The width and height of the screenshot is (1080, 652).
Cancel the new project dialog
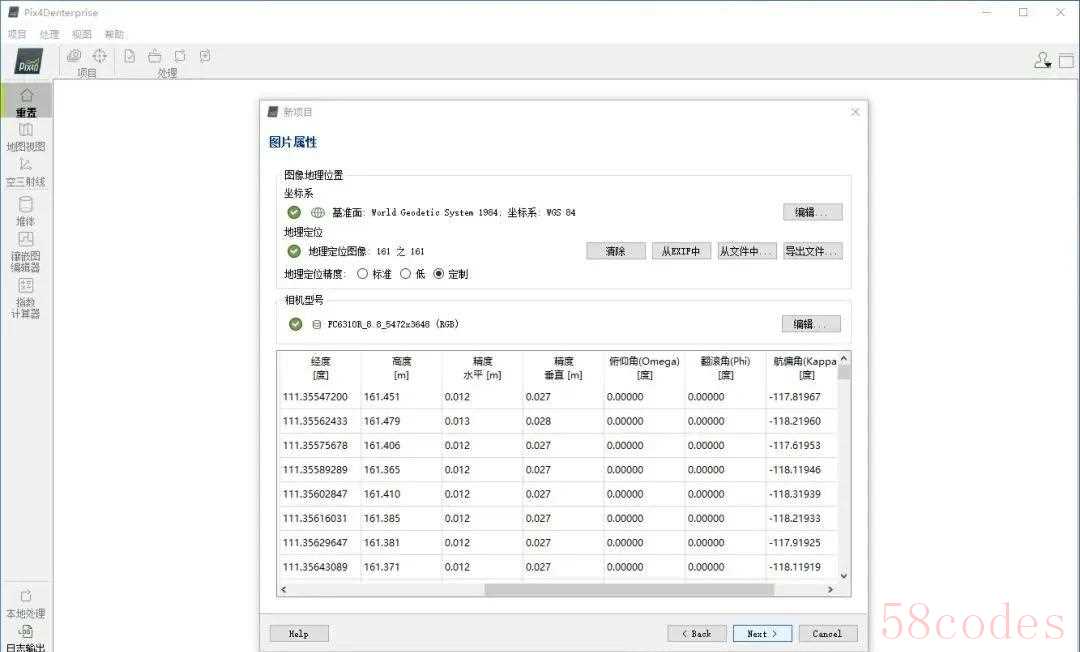(828, 633)
